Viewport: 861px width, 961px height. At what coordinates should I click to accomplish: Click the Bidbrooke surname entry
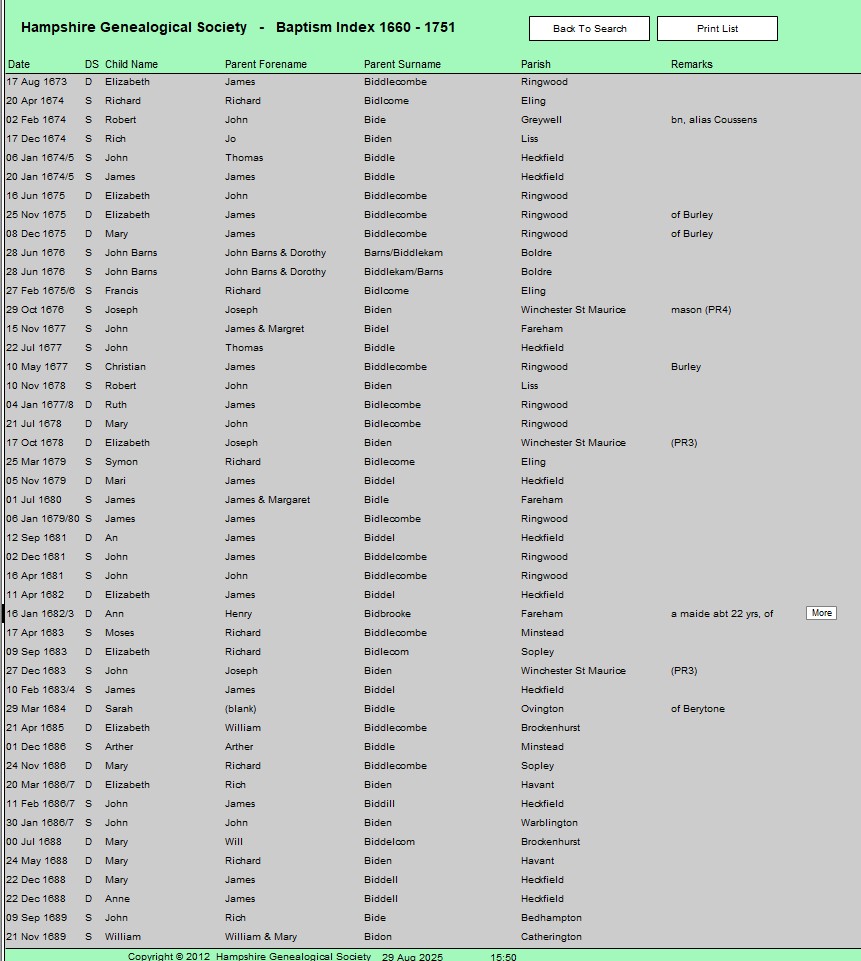387,614
